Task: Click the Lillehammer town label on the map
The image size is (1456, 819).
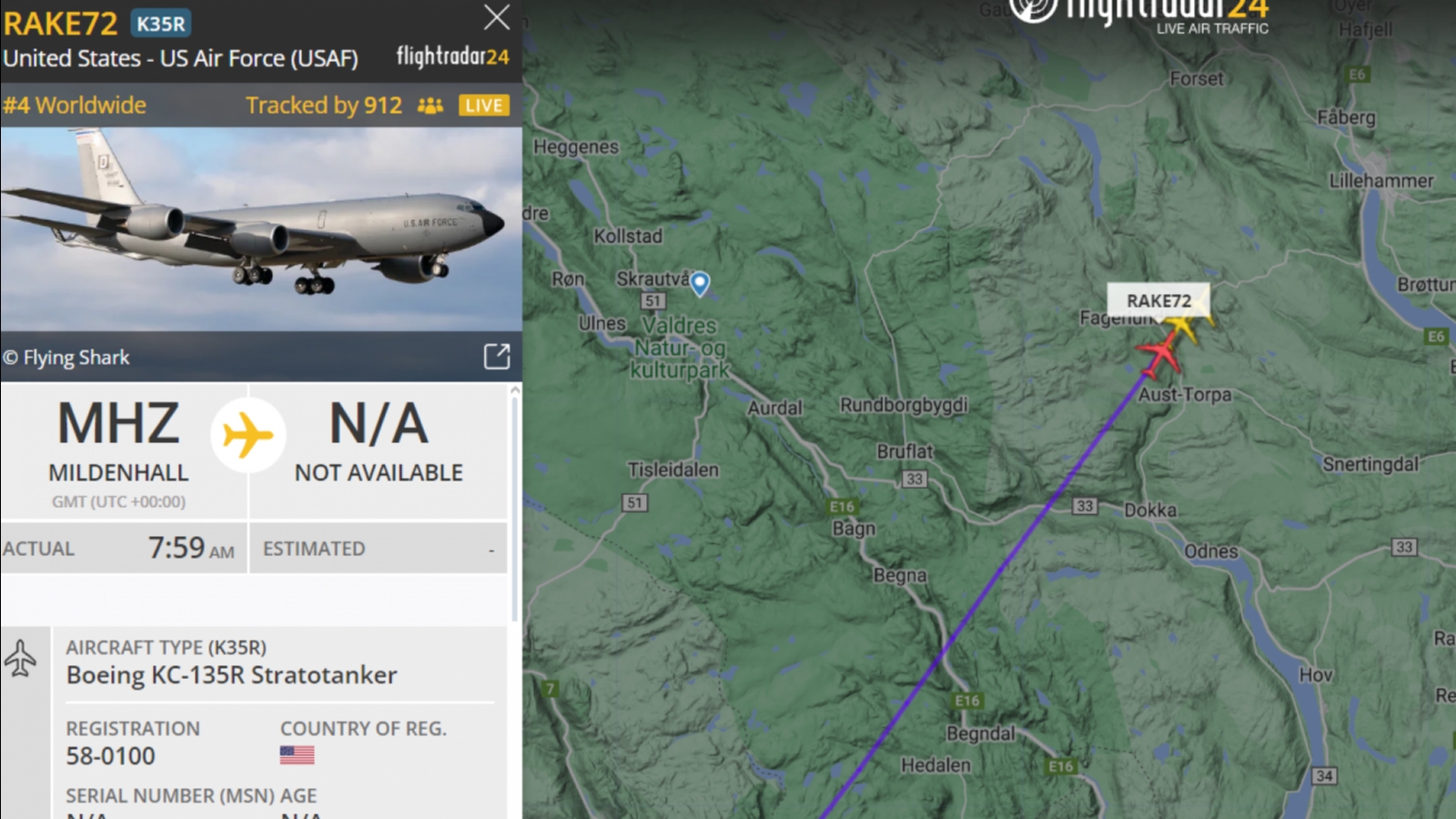Action: [1380, 181]
